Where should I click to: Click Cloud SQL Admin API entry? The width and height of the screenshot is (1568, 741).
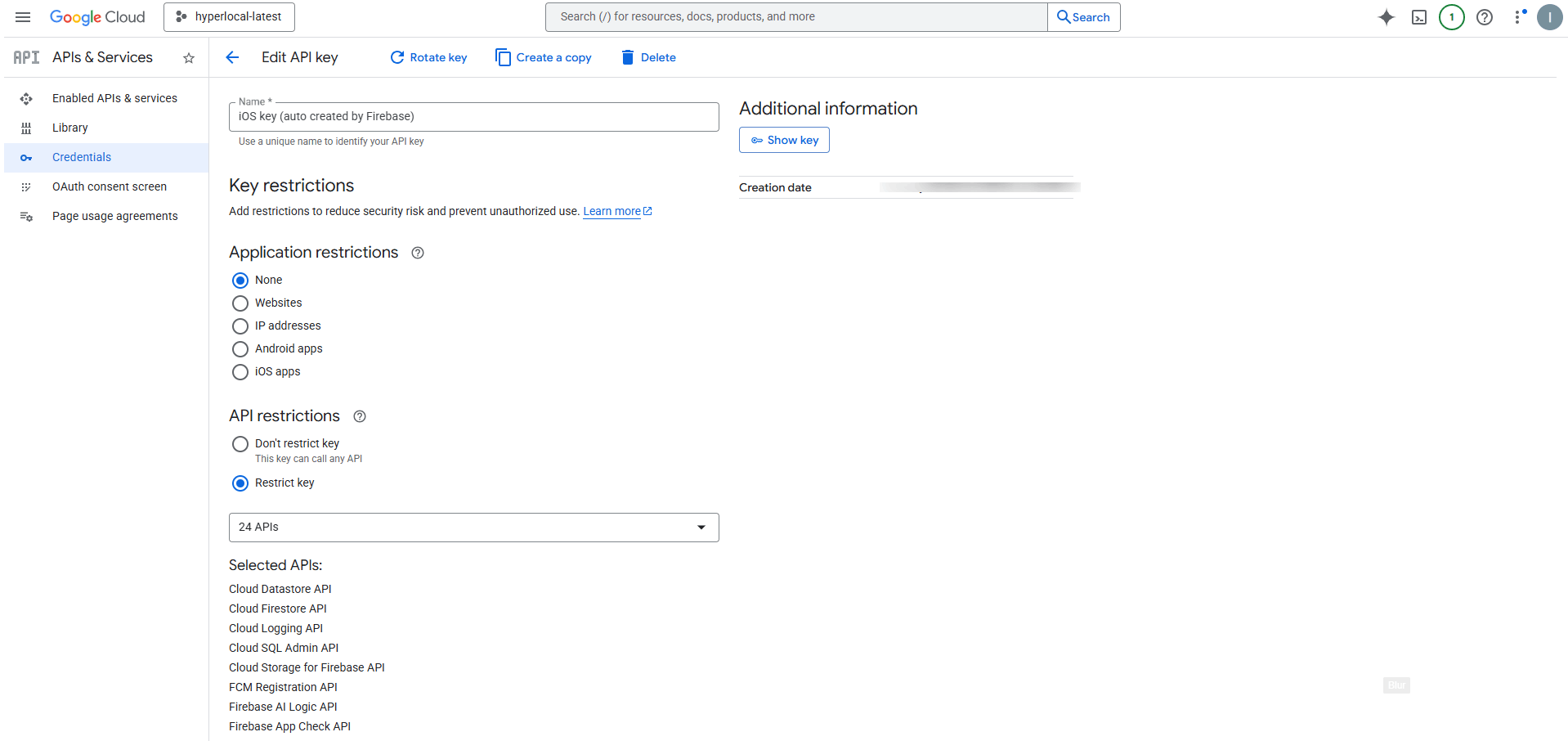[x=284, y=648]
